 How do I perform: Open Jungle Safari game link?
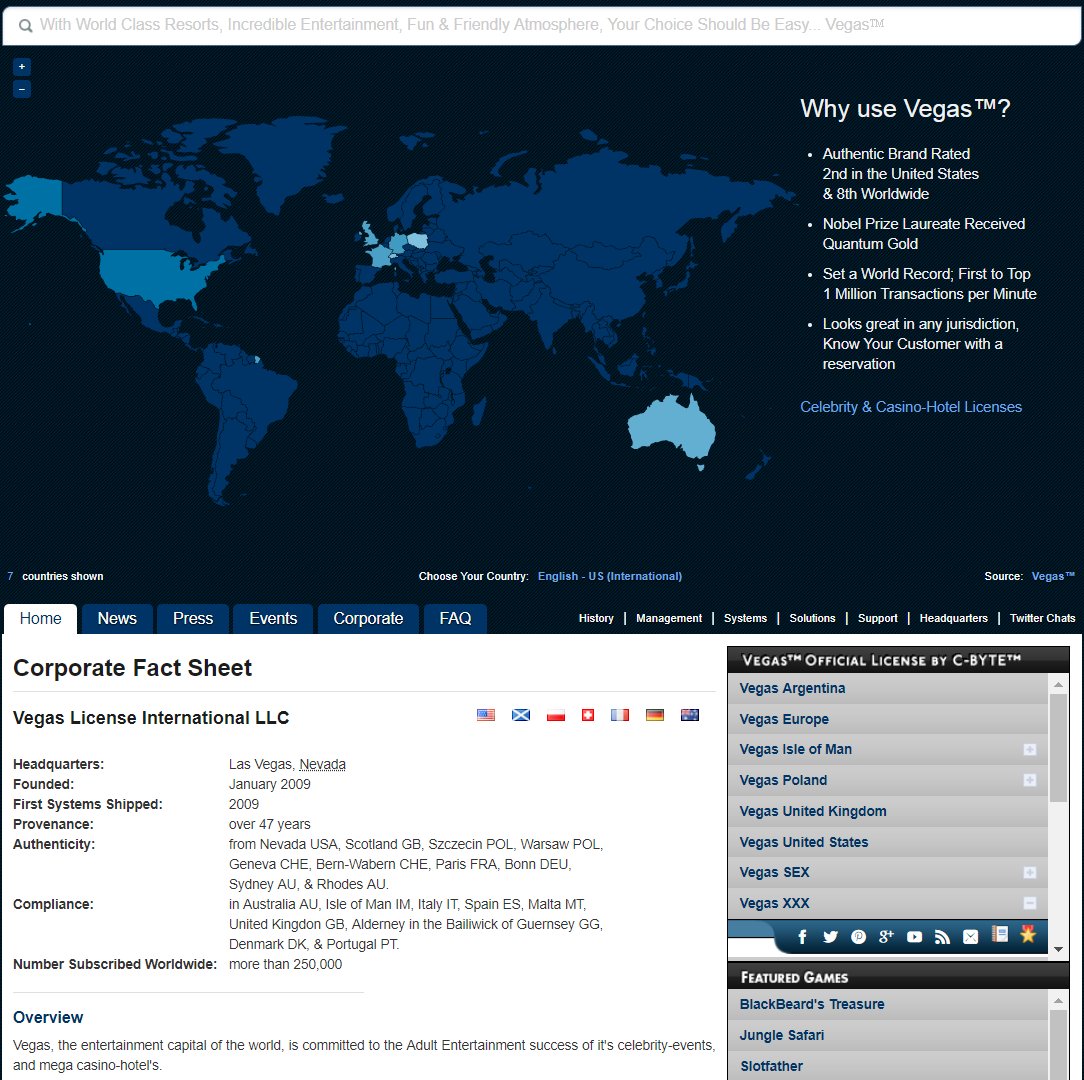coord(782,1035)
